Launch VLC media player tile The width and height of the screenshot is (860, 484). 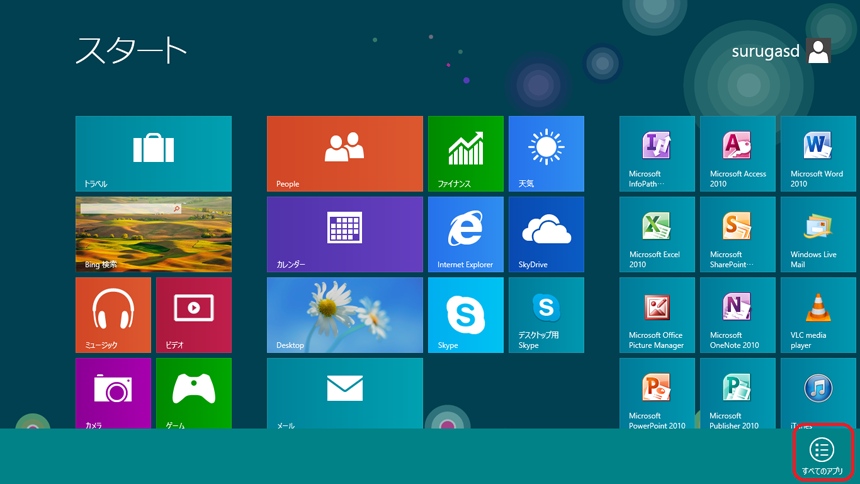point(818,315)
